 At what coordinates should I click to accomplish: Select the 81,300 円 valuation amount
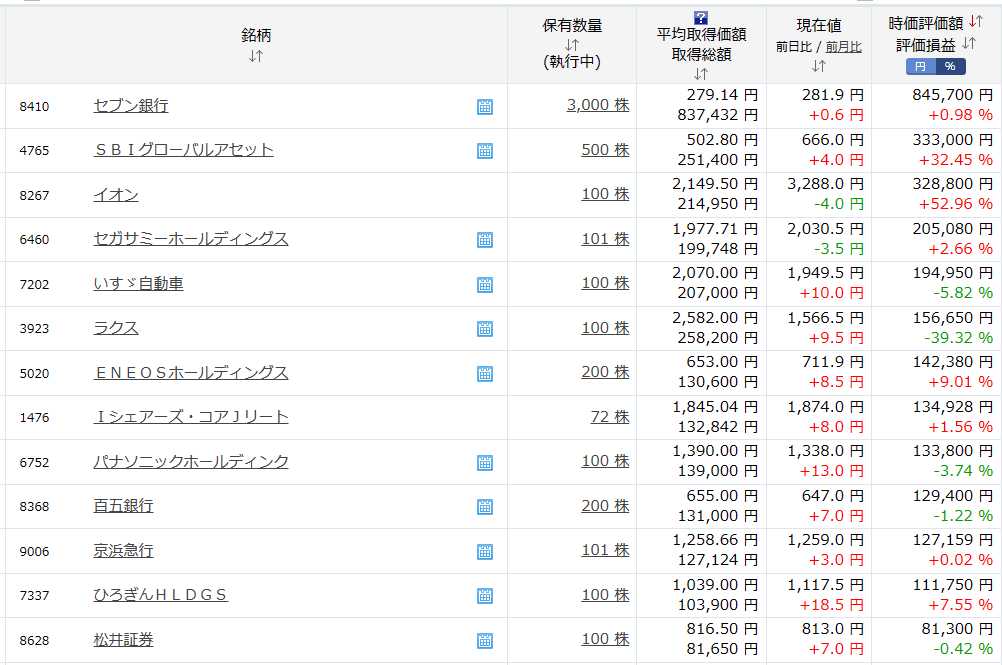click(x=957, y=629)
